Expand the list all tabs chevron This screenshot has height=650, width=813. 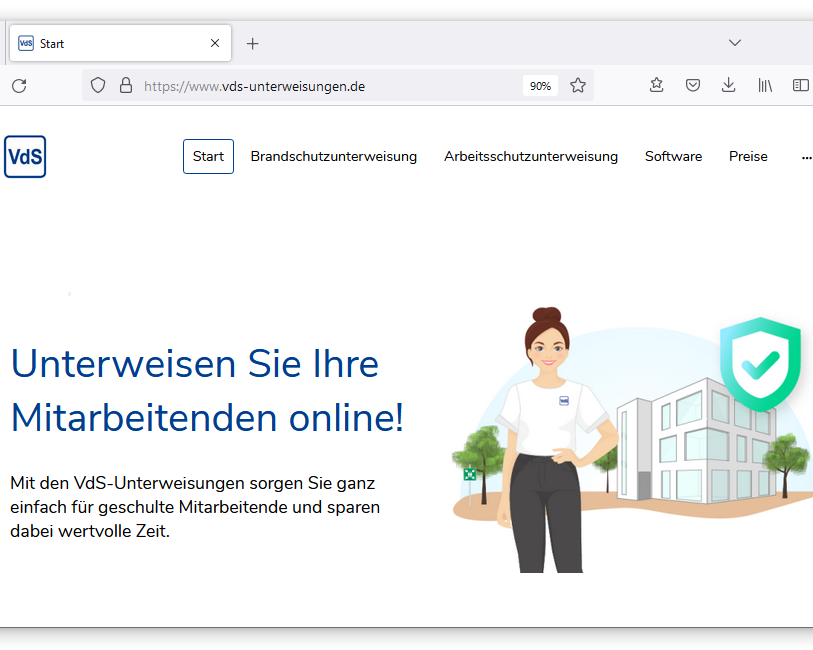735,43
